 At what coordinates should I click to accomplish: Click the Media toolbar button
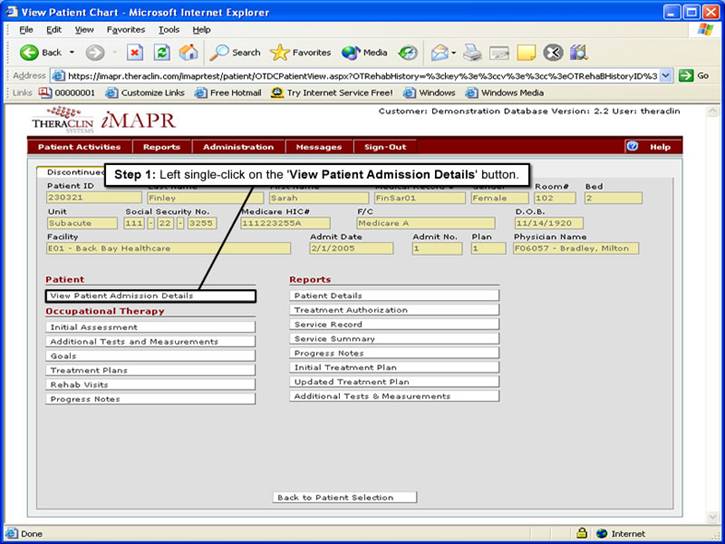click(x=365, y=52)
